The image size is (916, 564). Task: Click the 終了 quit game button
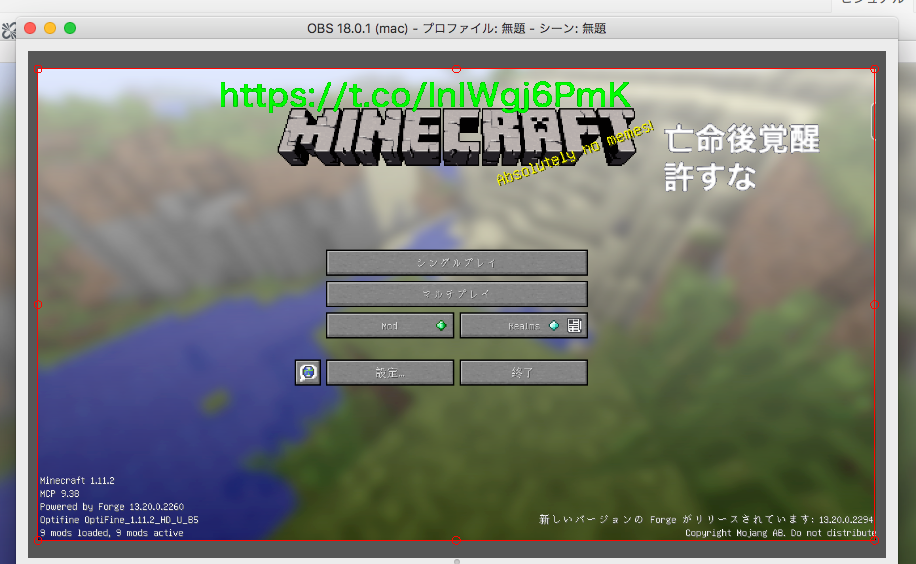523,372
